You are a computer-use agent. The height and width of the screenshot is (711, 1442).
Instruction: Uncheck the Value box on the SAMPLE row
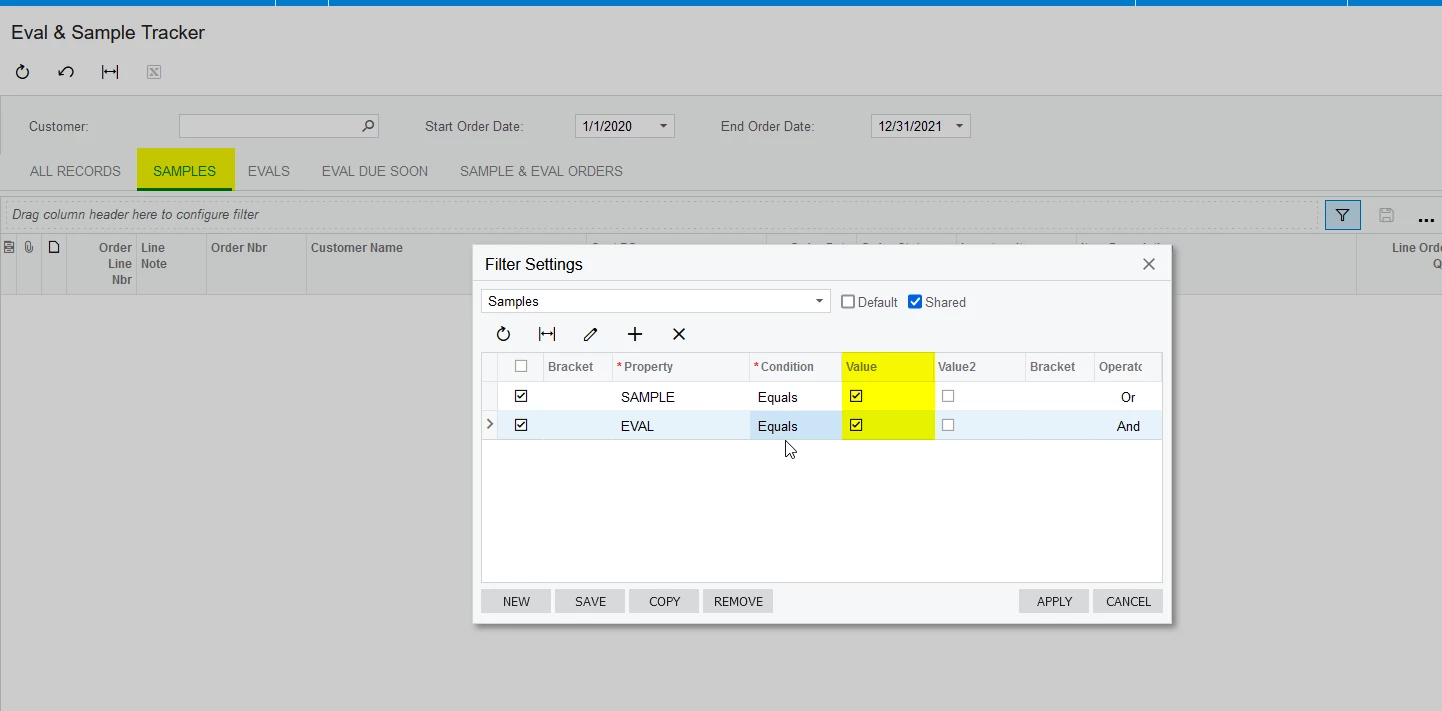[x=856, y=395]
